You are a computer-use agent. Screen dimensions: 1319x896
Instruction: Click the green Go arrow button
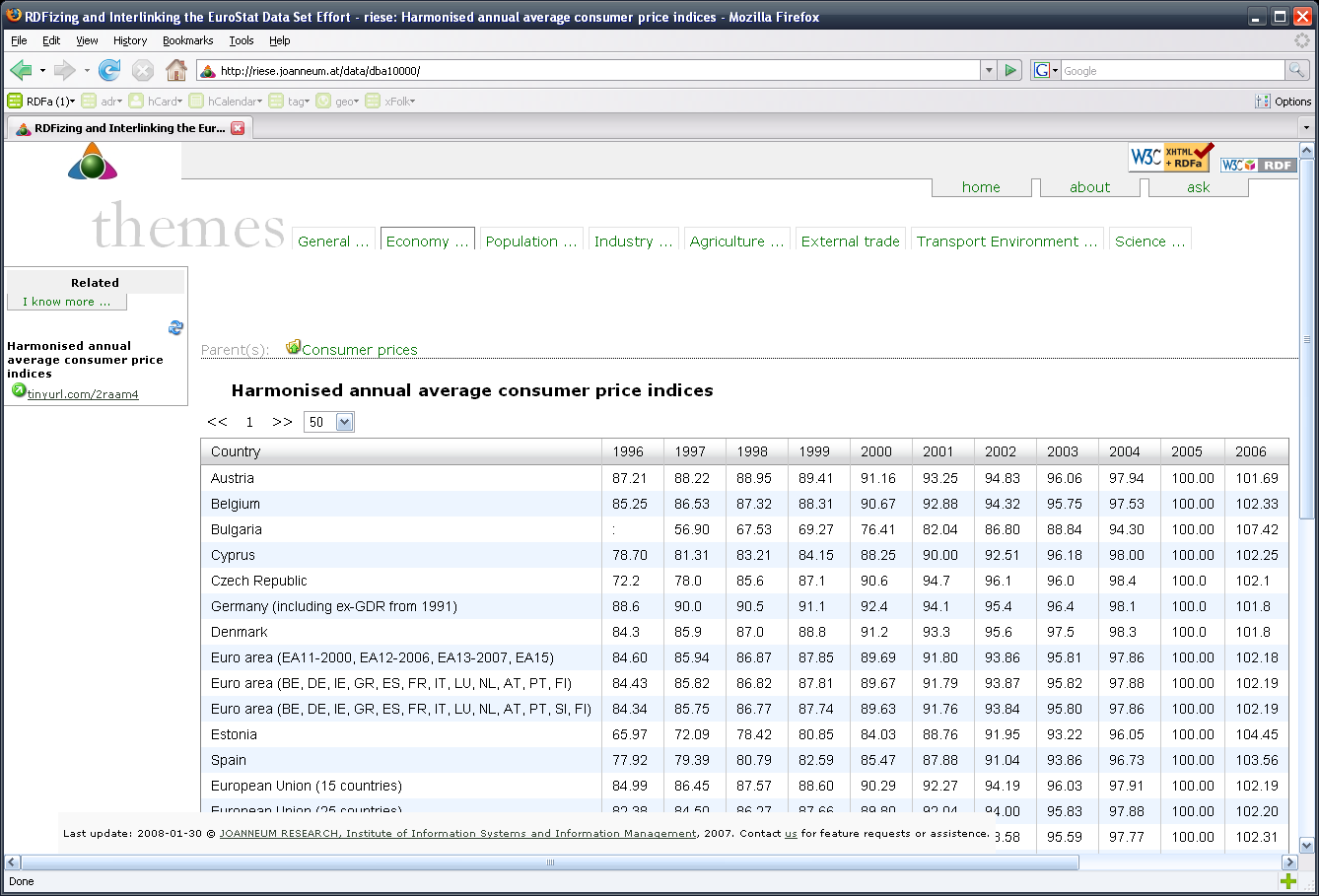pyautogui.click(x=1010, y=70)
